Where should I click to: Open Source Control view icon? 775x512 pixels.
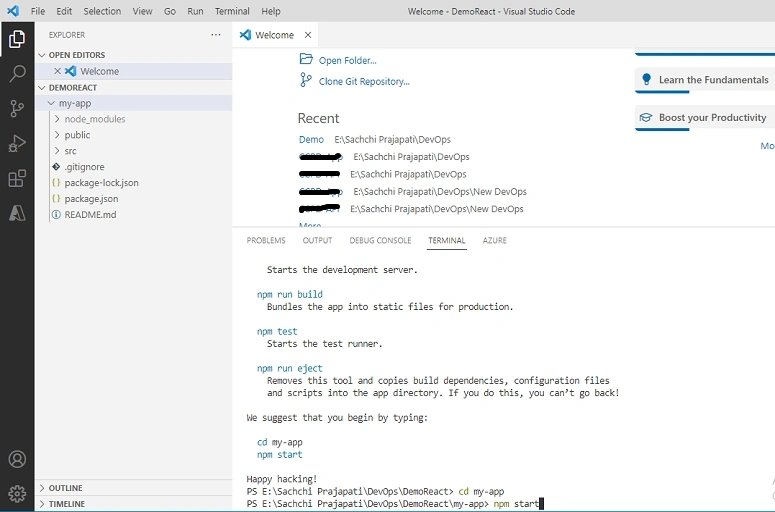(17, 108)
